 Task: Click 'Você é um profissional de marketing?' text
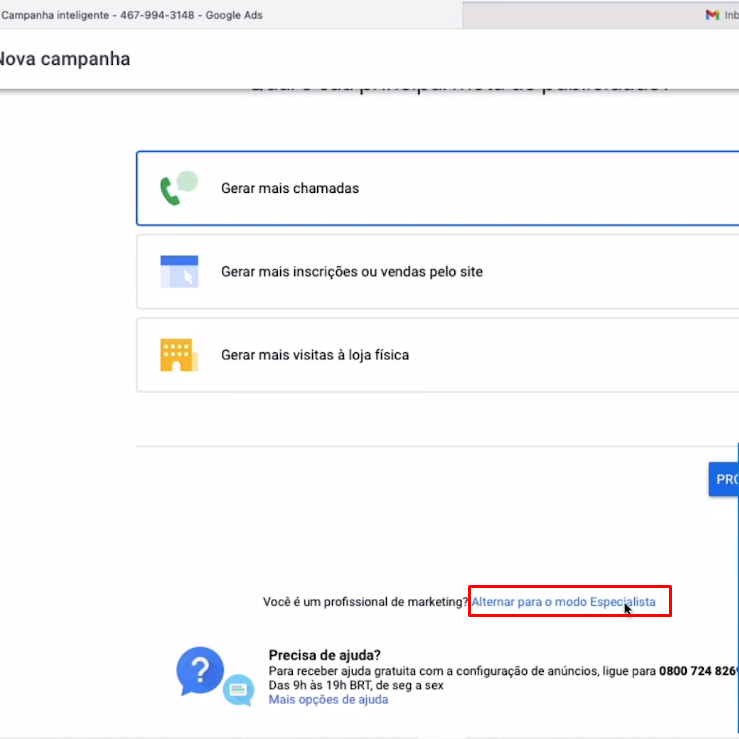point(365,602)
